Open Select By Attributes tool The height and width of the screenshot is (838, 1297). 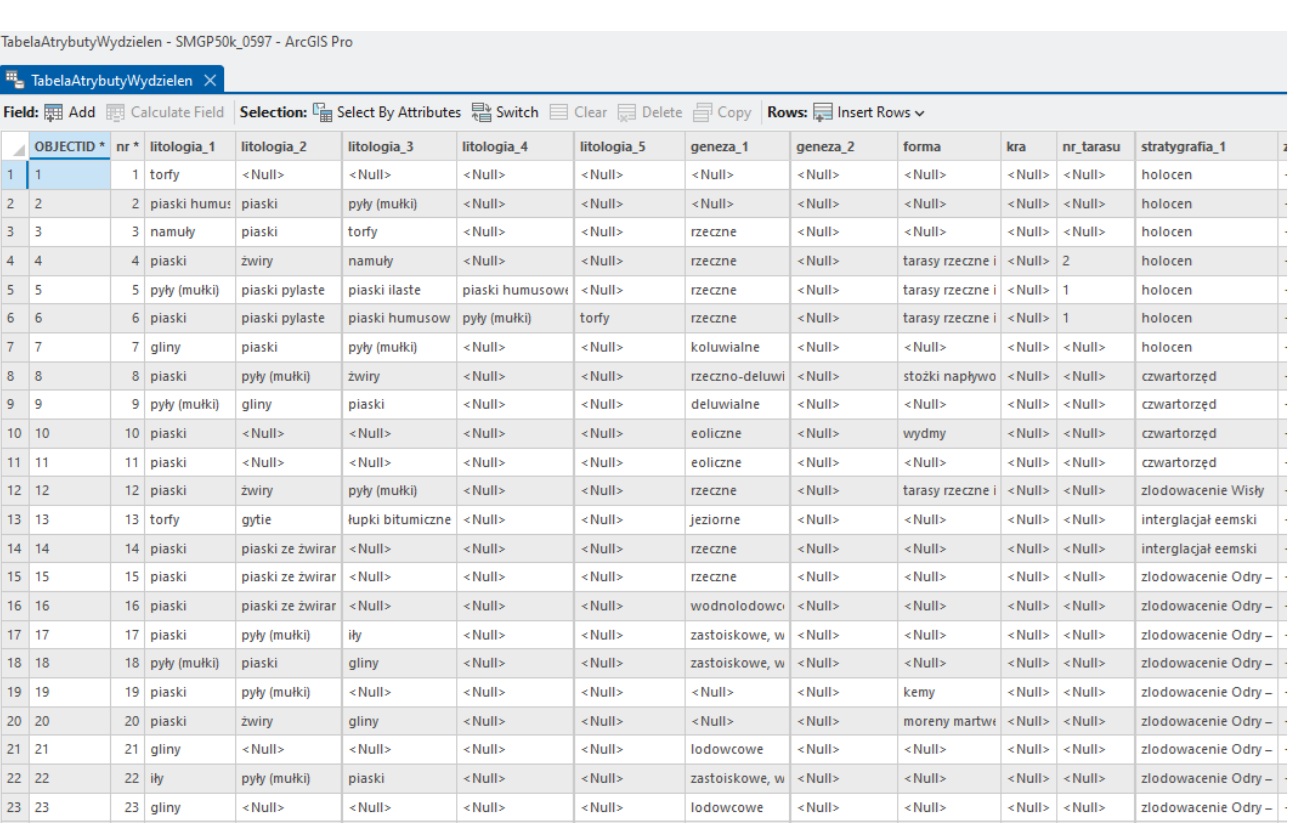tap(387, 113)
